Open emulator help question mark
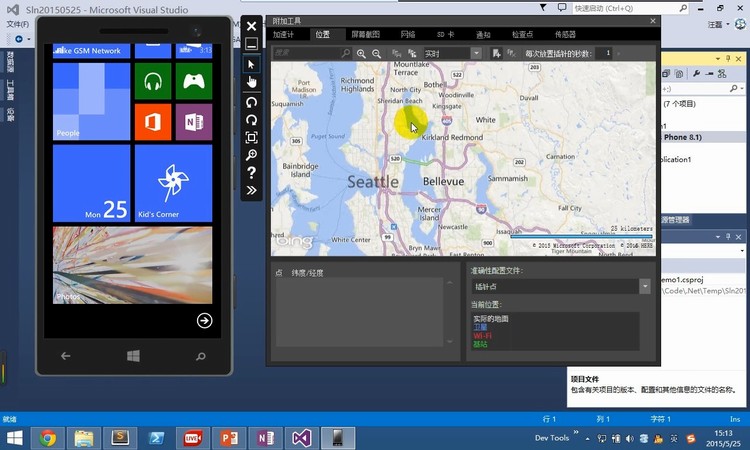 (251, 173)
